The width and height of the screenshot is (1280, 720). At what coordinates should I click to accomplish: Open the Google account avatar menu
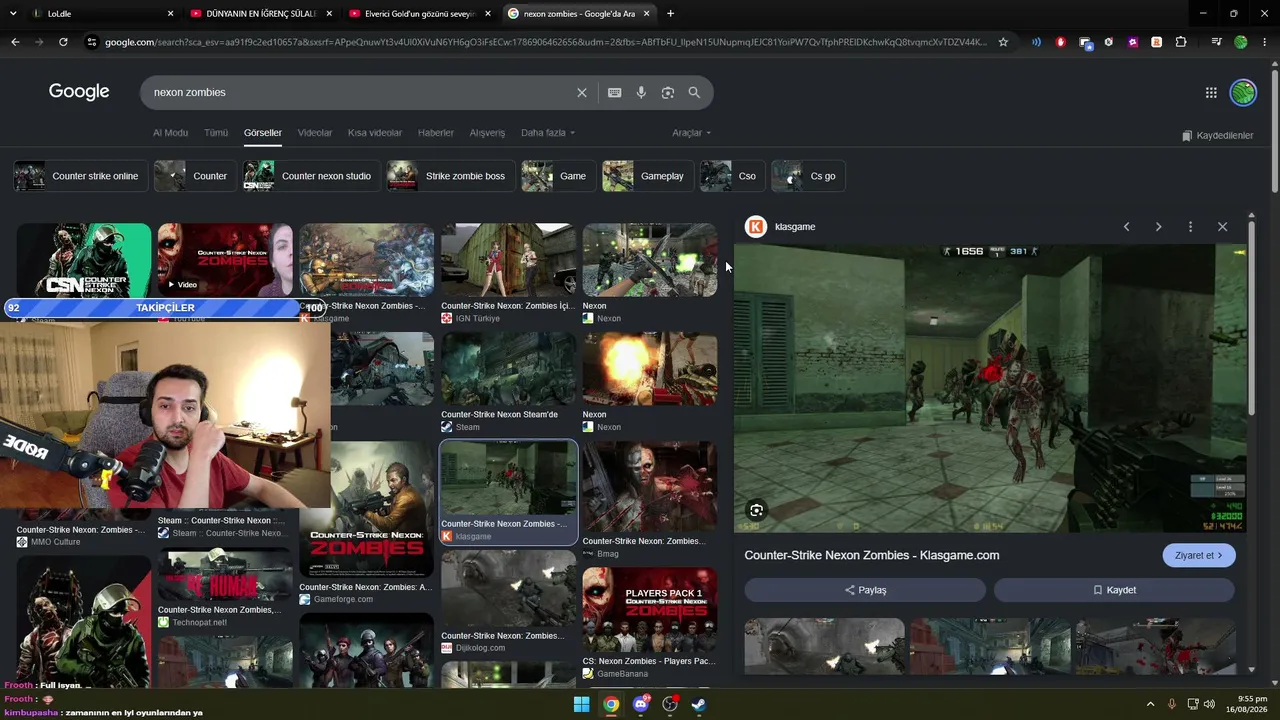pos(1243,92)
